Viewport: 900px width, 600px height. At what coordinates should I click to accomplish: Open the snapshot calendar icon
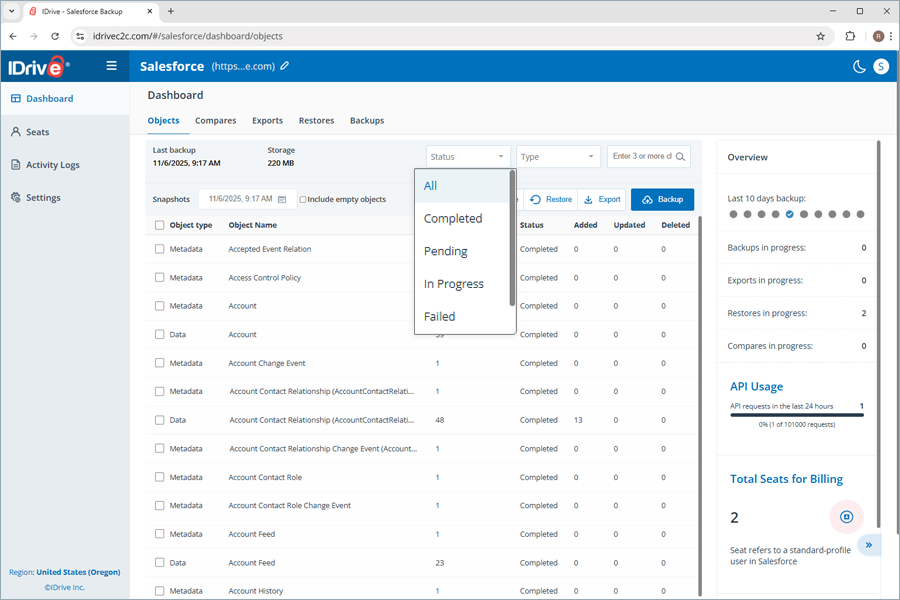click(282, 199)
